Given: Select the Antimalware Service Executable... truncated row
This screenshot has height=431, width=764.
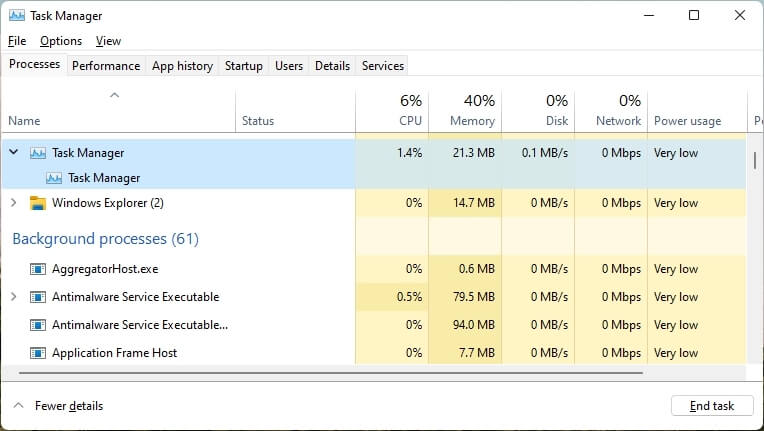Looking at the screenshot, I should tap(374, 325).
